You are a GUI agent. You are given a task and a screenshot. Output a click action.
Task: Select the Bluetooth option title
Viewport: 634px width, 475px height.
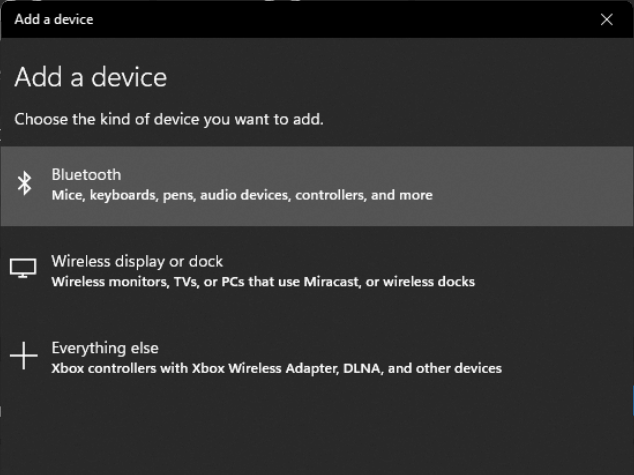point(86,175)
